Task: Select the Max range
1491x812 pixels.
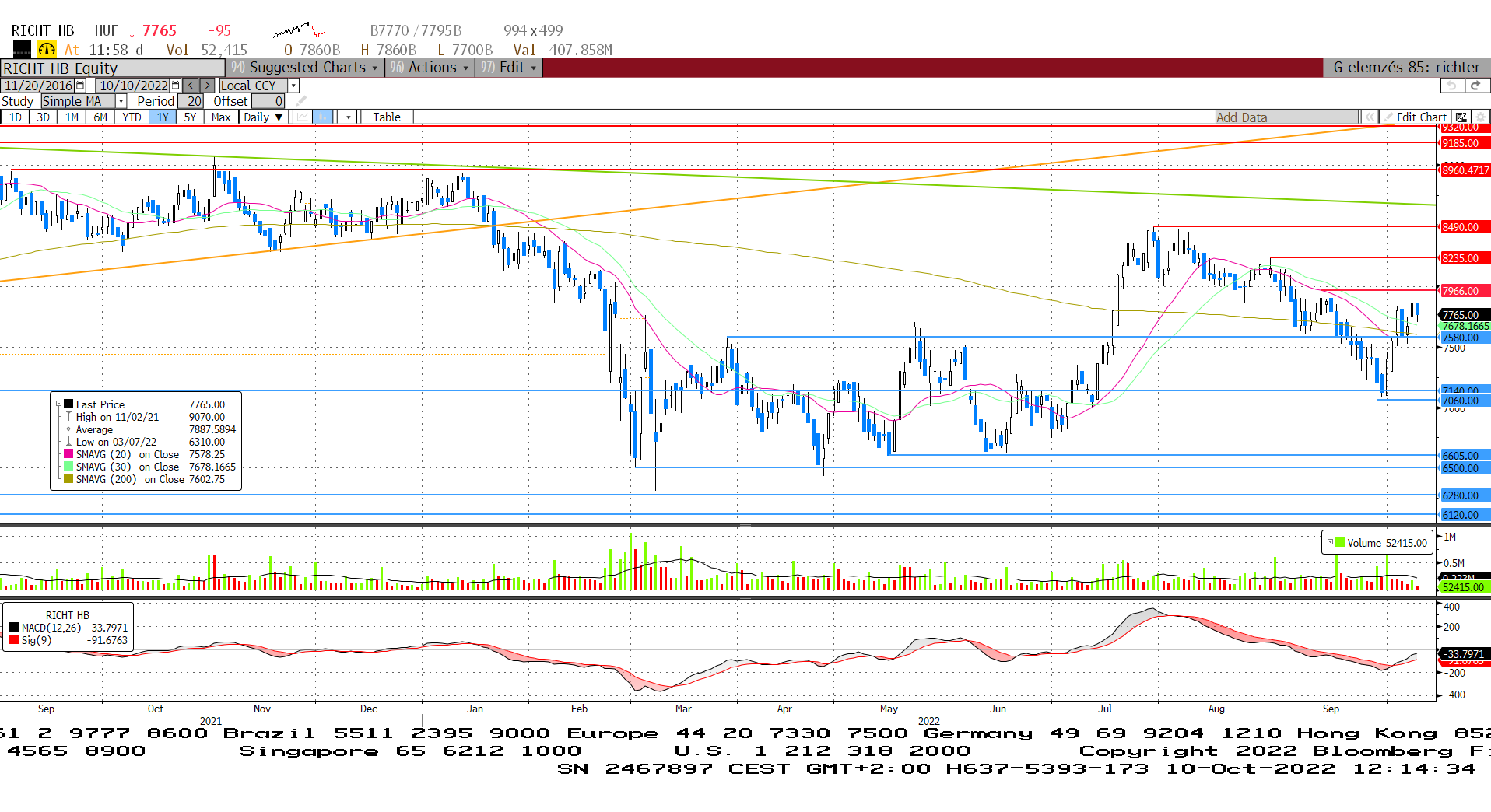Action: (x=221, y=117)
